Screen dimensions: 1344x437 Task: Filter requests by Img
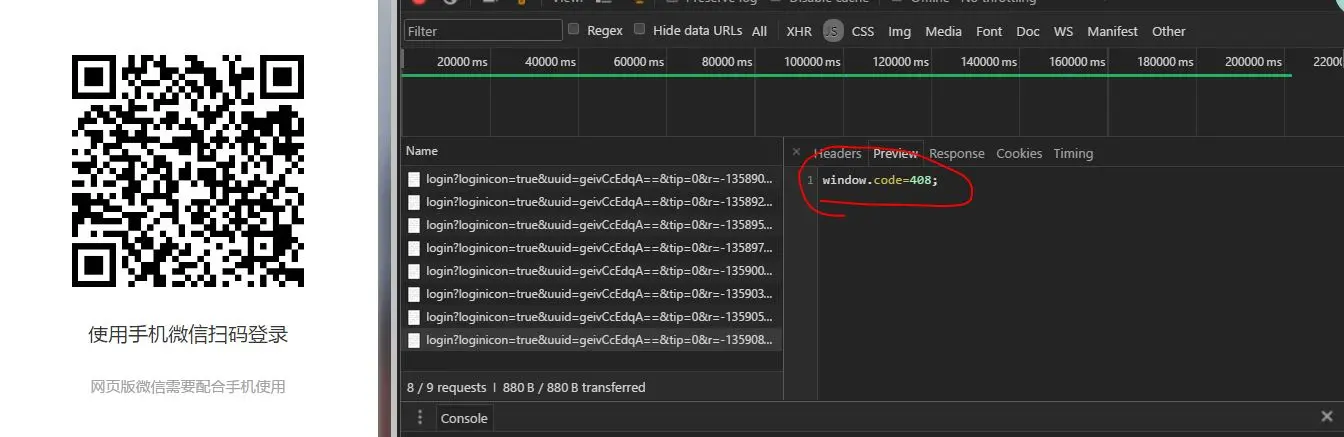point(900,31)
